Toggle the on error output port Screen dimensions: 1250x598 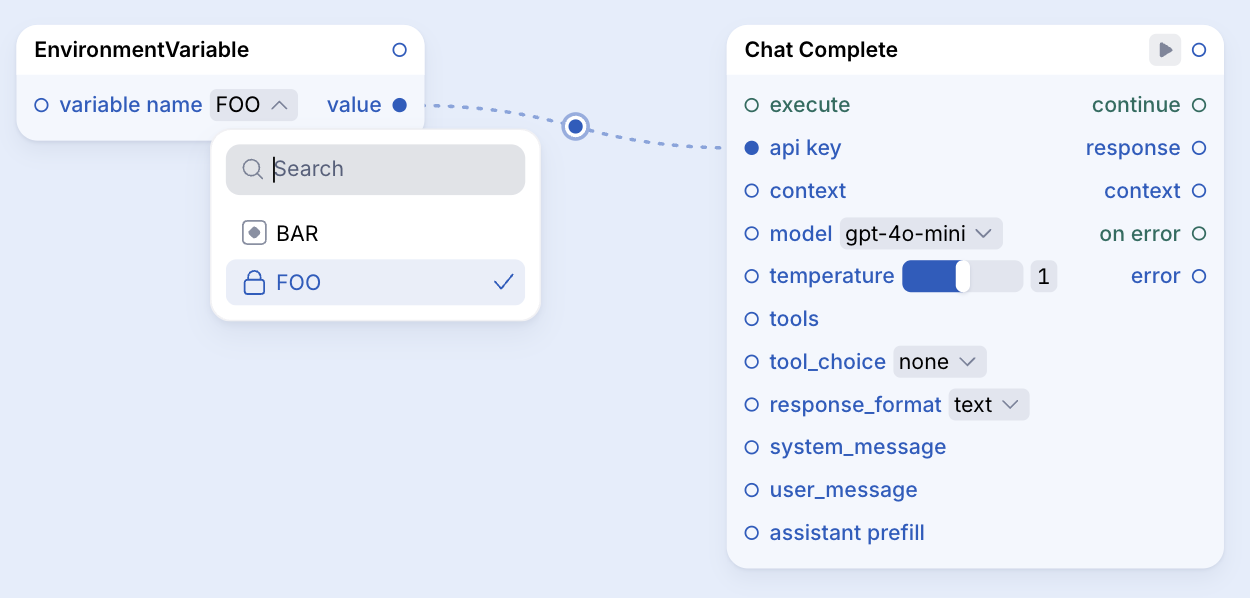[1199, 234]
